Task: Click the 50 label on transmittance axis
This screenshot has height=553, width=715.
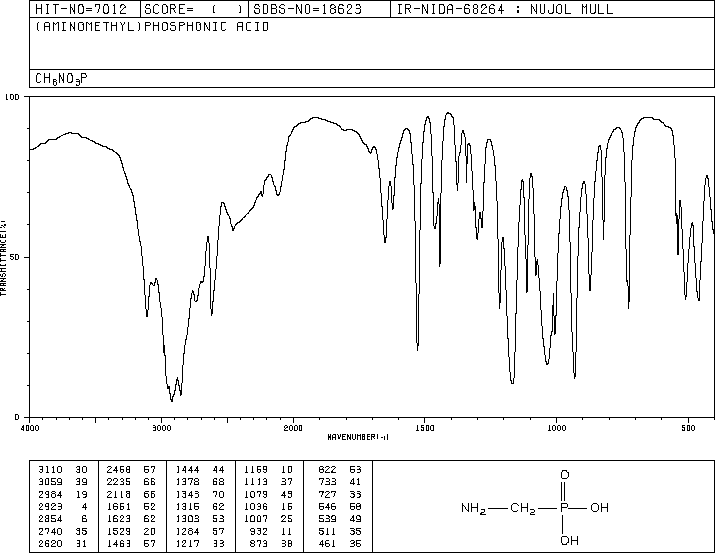Action: 15,257
